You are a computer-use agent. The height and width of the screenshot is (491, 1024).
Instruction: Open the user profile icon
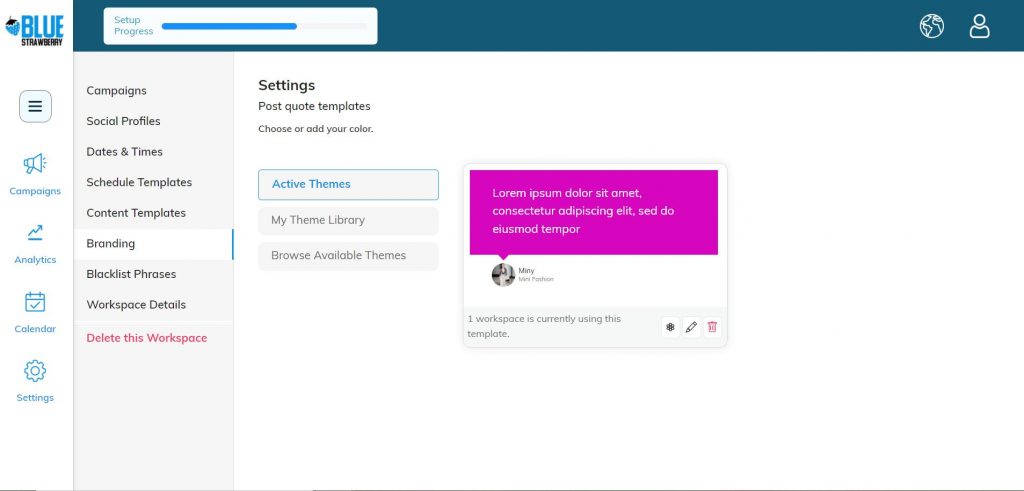point(979,26)
